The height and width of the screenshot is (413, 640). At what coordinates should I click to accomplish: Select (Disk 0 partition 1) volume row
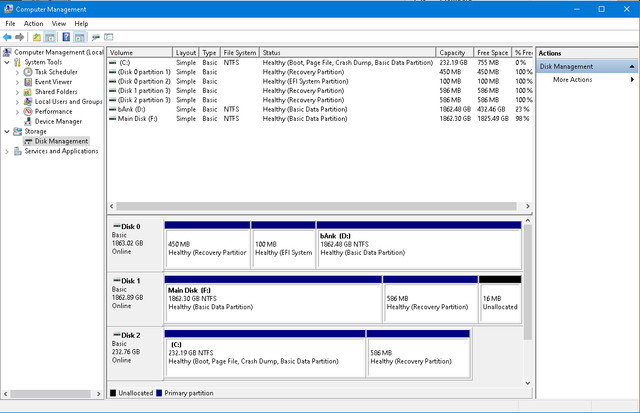pos(320,72)
